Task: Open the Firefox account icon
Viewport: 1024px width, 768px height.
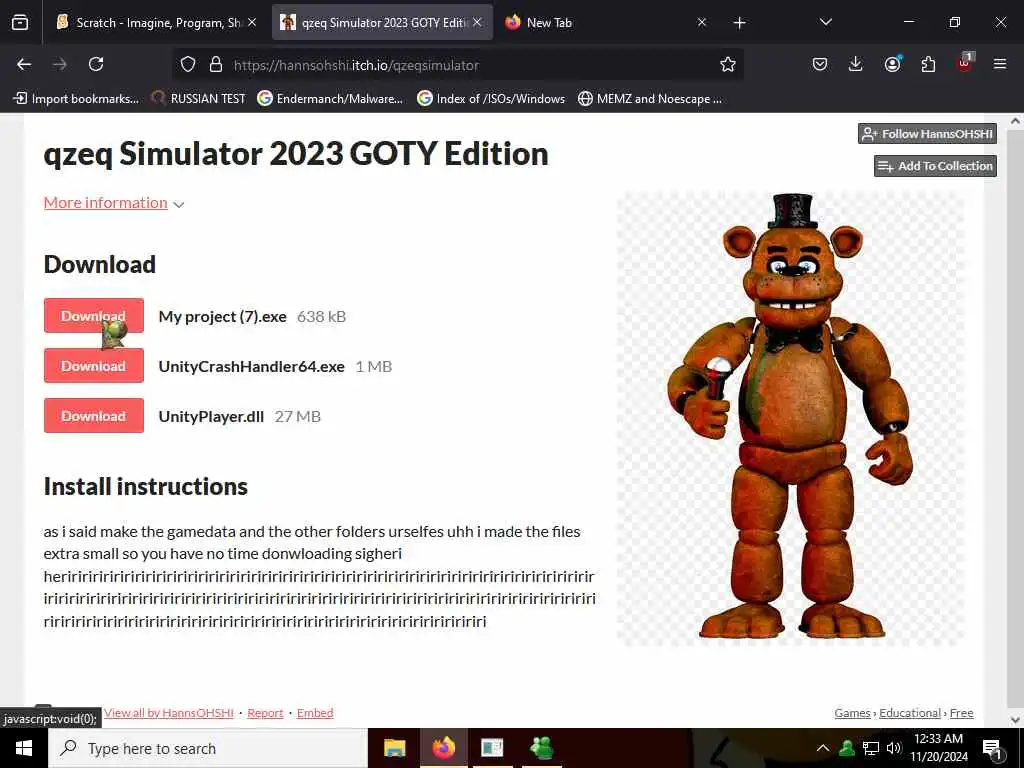Action: pos(892,64)
